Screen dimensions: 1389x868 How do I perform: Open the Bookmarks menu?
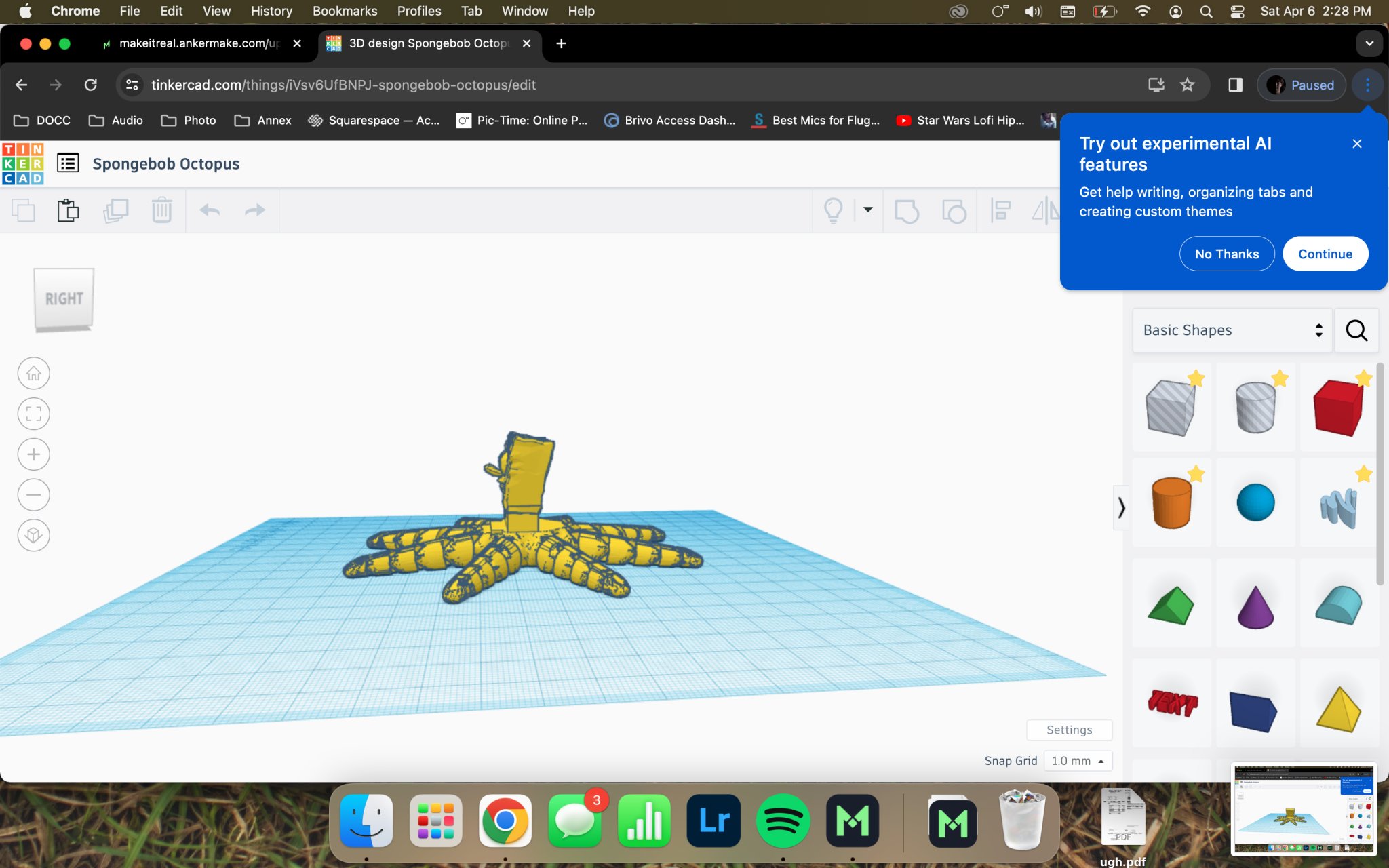point(345,11)
